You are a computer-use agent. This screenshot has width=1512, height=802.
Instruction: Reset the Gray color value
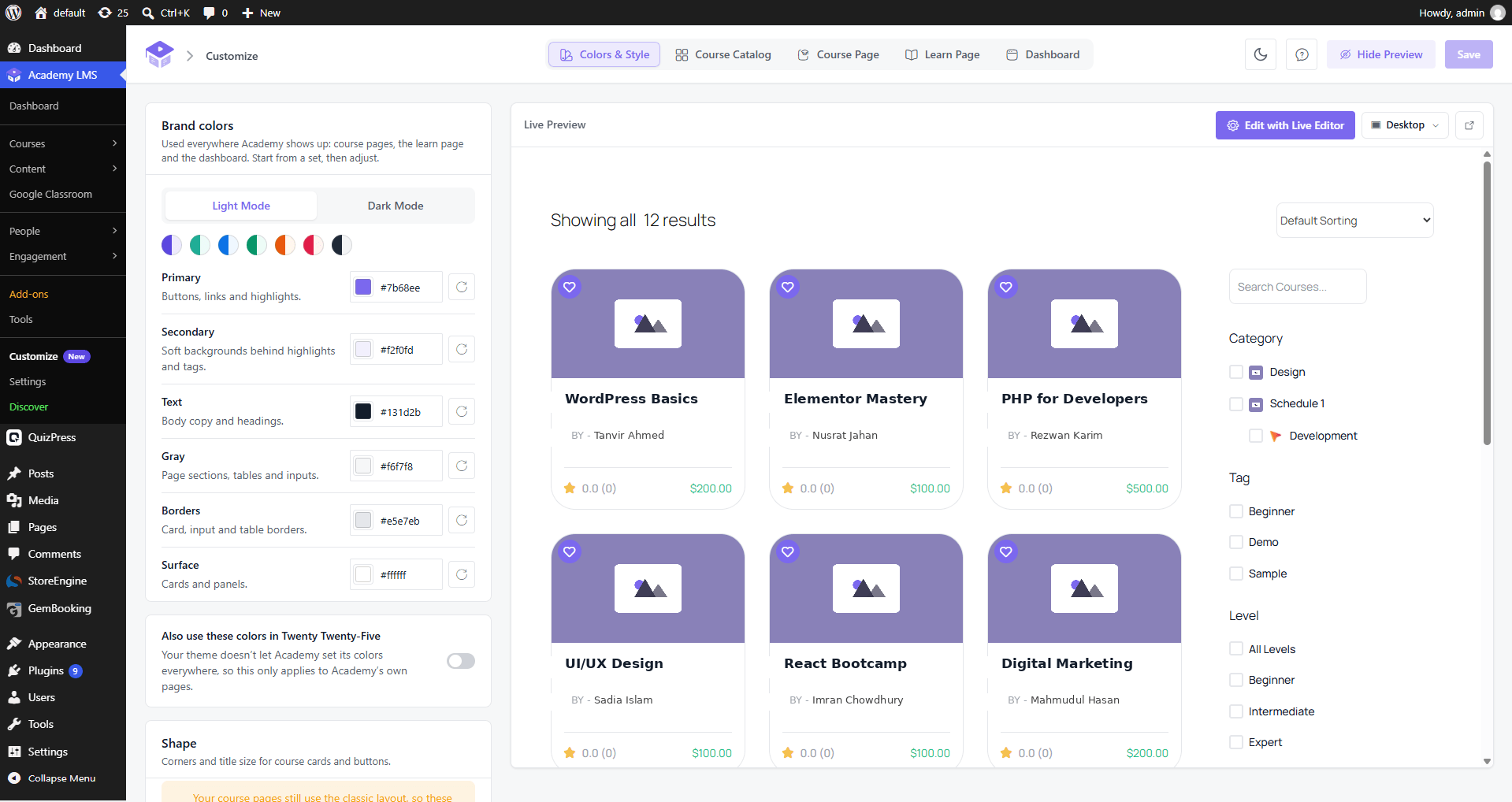pyautogui.click(x=462, y=466)
